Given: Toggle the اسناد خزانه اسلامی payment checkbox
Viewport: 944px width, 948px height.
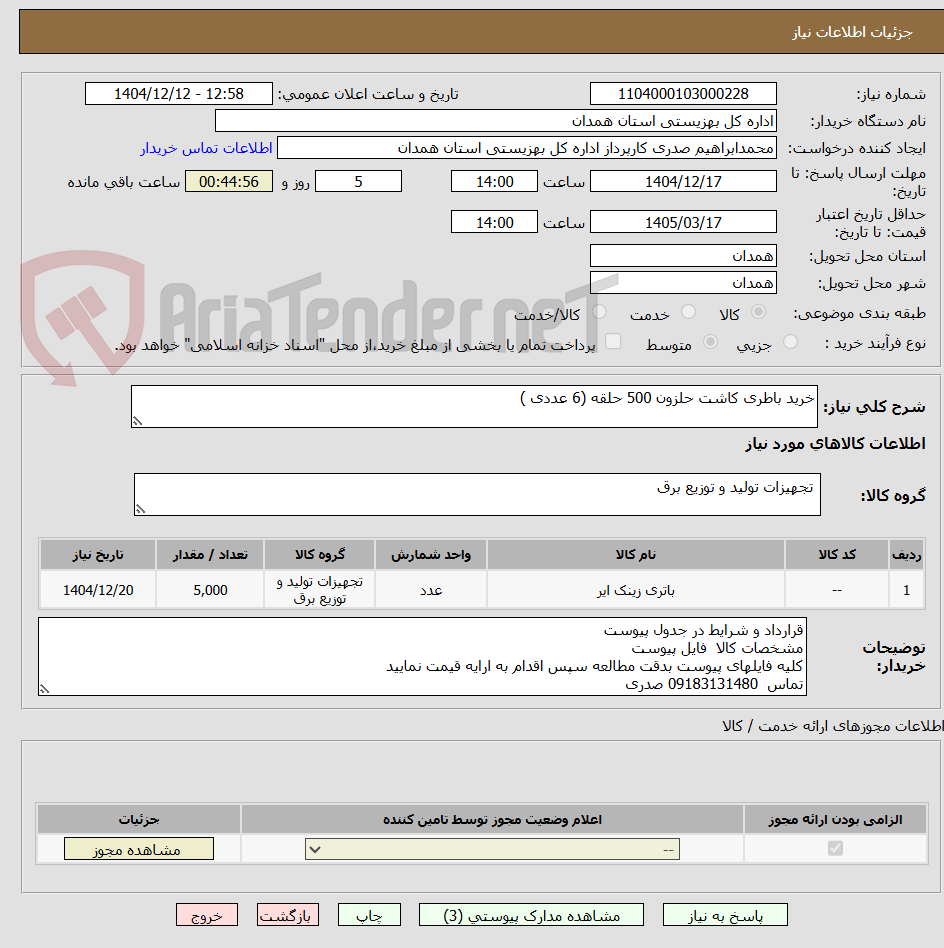Looking at the screenshot, I should 613,341.
